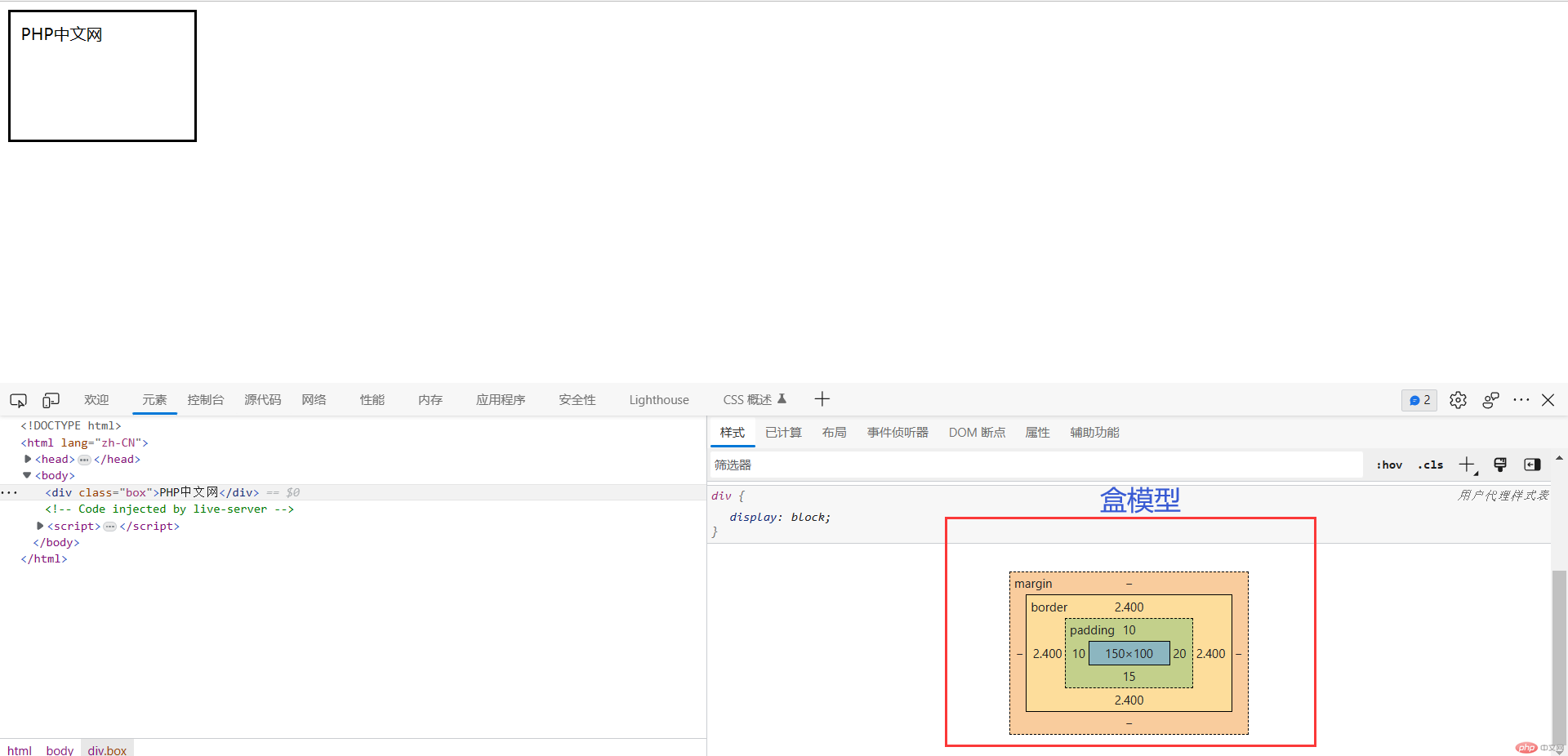The height and width of the screenshot is (756, 1568).
Task: Toggle device emulation toolbar icon
Action: [51, 400]
